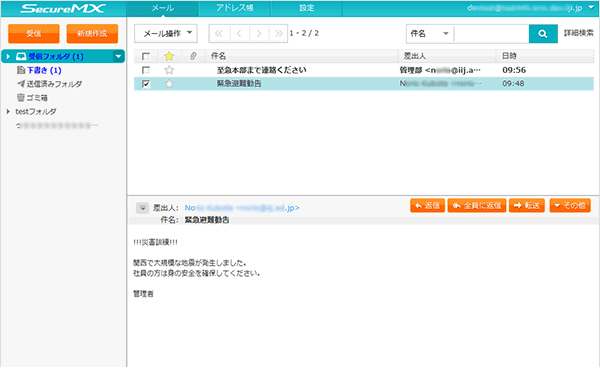Screen dimensions: 600x372
Task: Open the 送信済みフォルダ folder
Action: pos(54,84)
